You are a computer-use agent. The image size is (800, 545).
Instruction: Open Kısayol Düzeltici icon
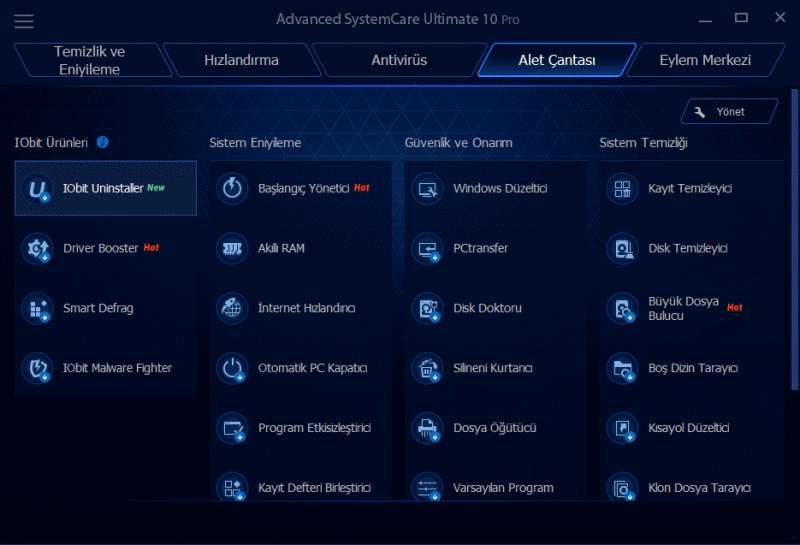622,428
